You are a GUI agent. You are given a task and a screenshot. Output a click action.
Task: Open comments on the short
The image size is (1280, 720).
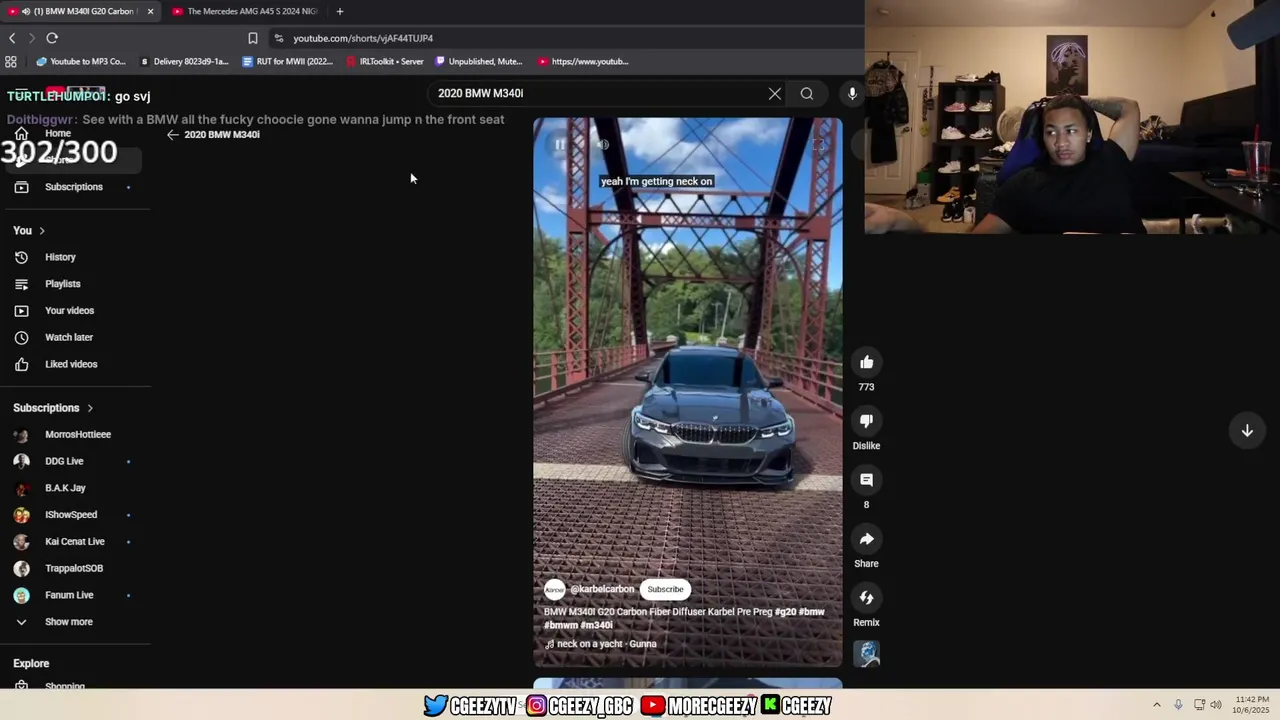(866, 480)
